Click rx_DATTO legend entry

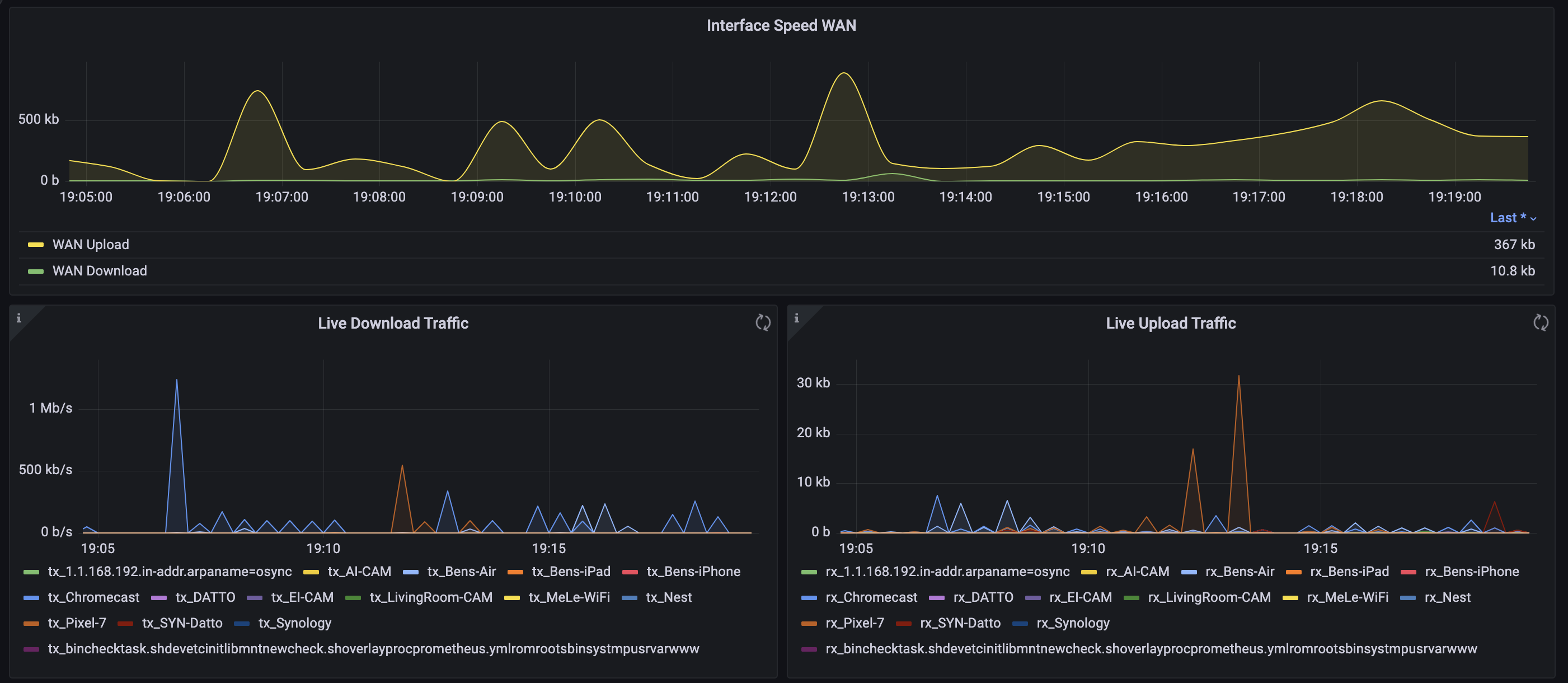(x=983, y=597)
